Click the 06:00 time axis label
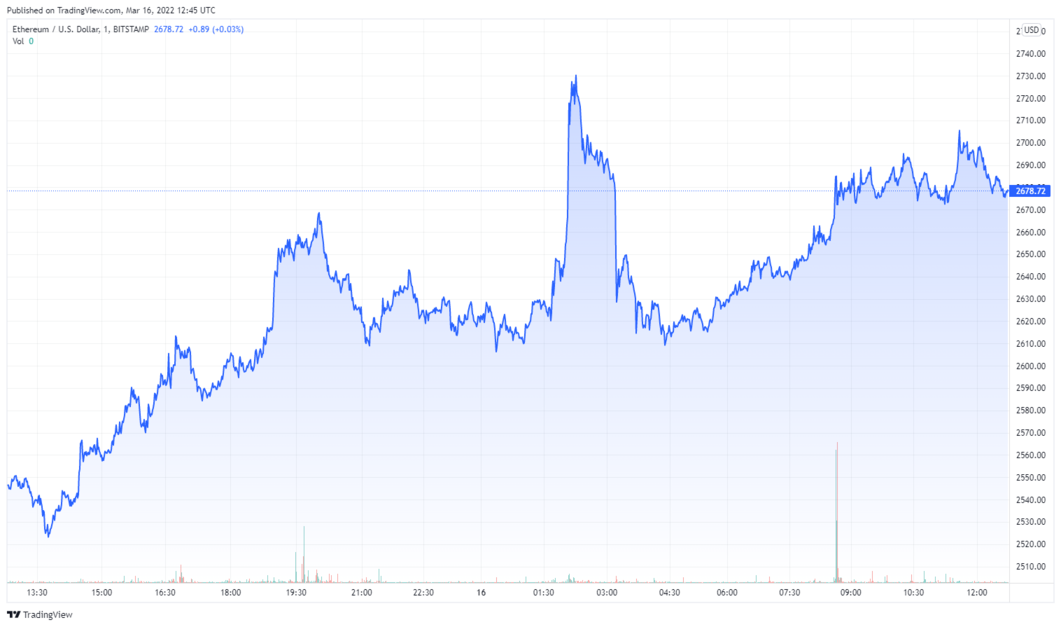 (x=727, y=593)
